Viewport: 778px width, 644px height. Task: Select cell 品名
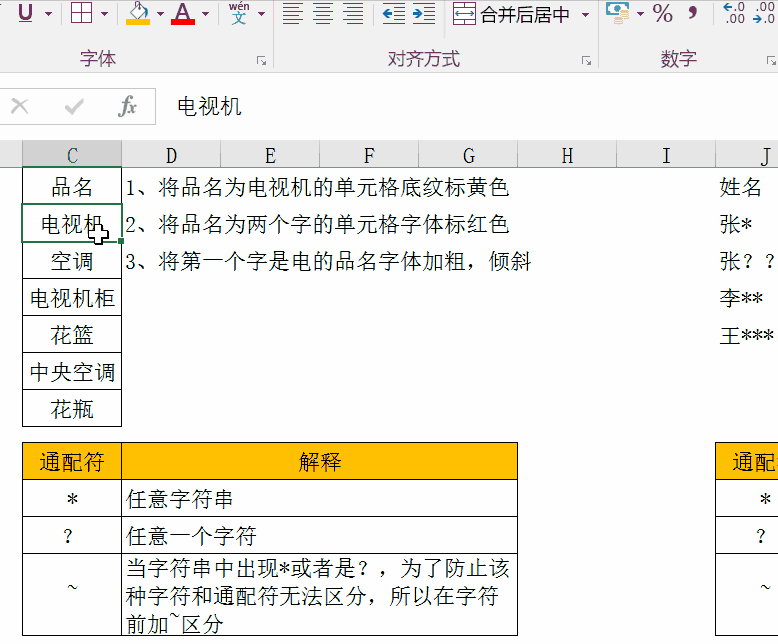[72, 187]
